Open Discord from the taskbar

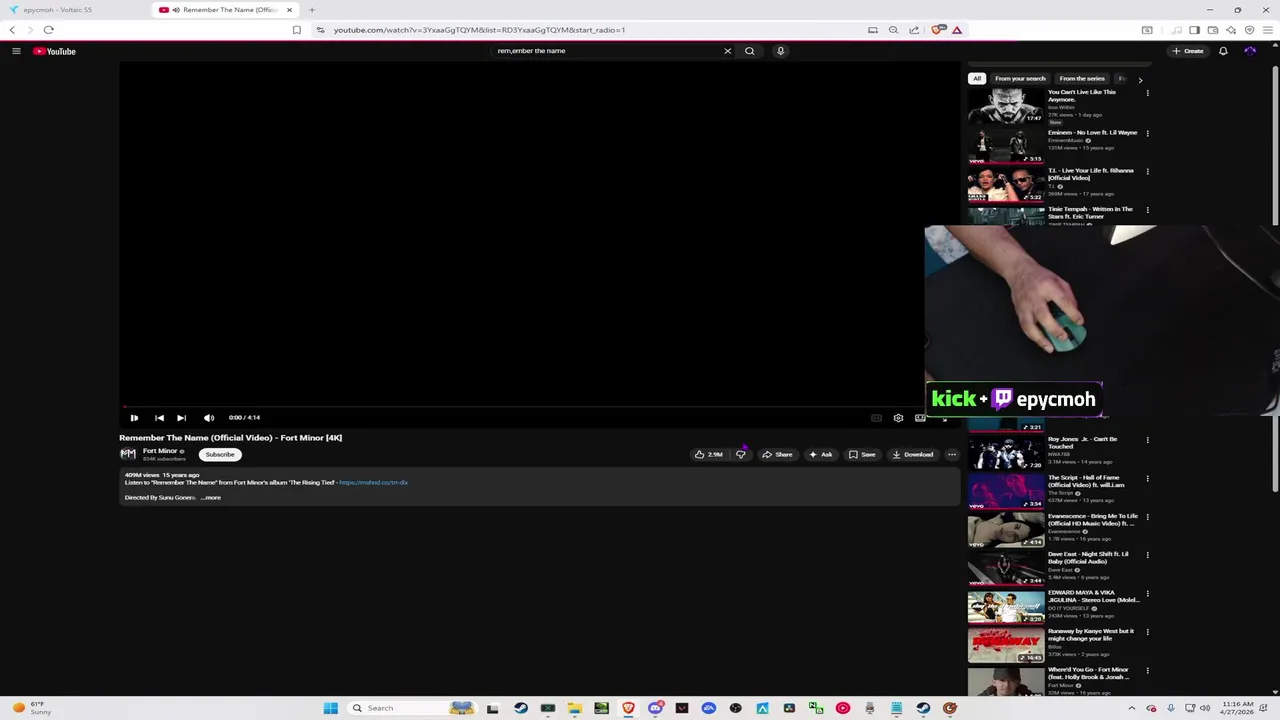pos(655,708)
